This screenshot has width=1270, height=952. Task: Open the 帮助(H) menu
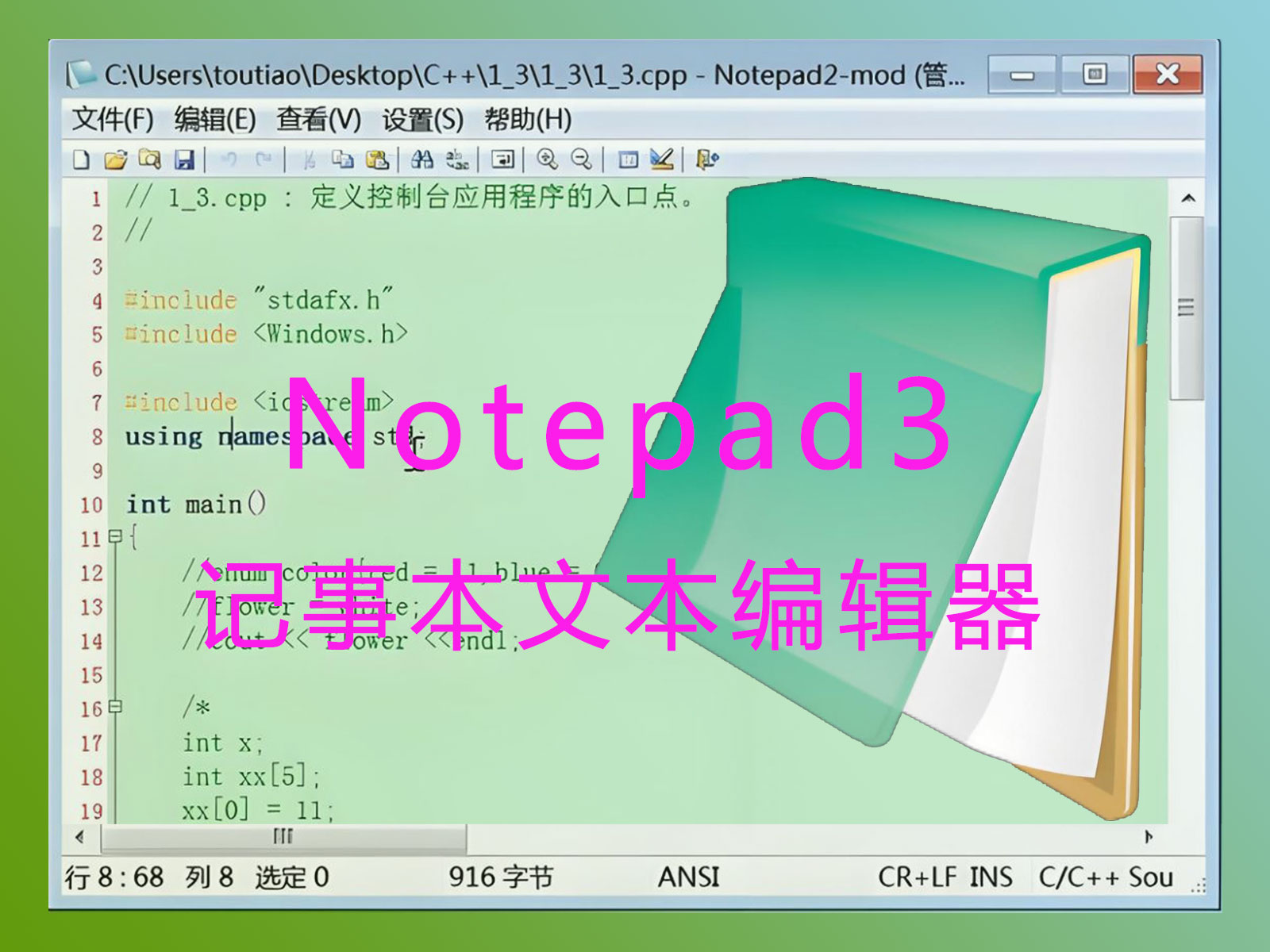pyautogui.click(x=528, y=120)
